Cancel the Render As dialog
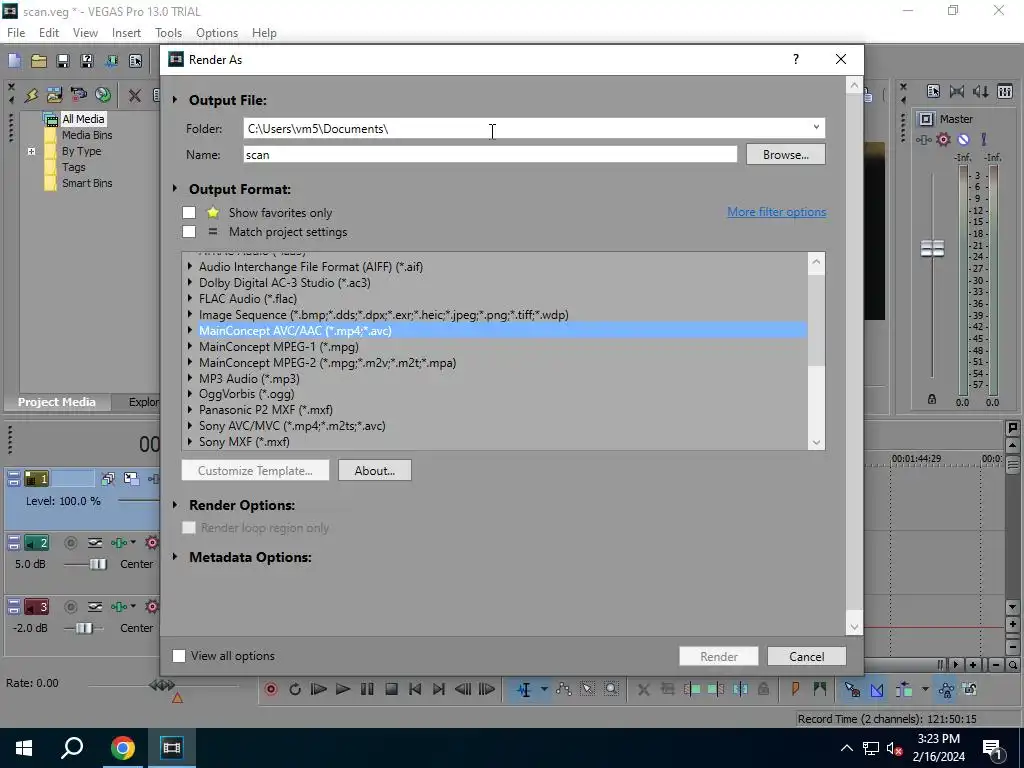This screenshot has width=1024, height=768. (807, 656)
